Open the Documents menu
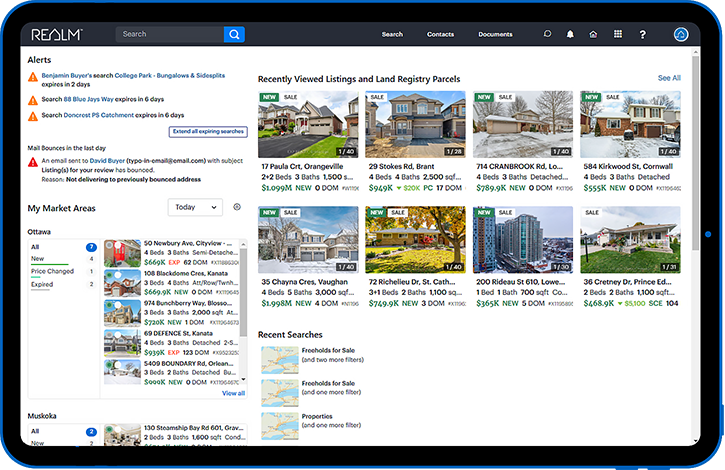The image size is (725, 470). (x=495, y=34)
